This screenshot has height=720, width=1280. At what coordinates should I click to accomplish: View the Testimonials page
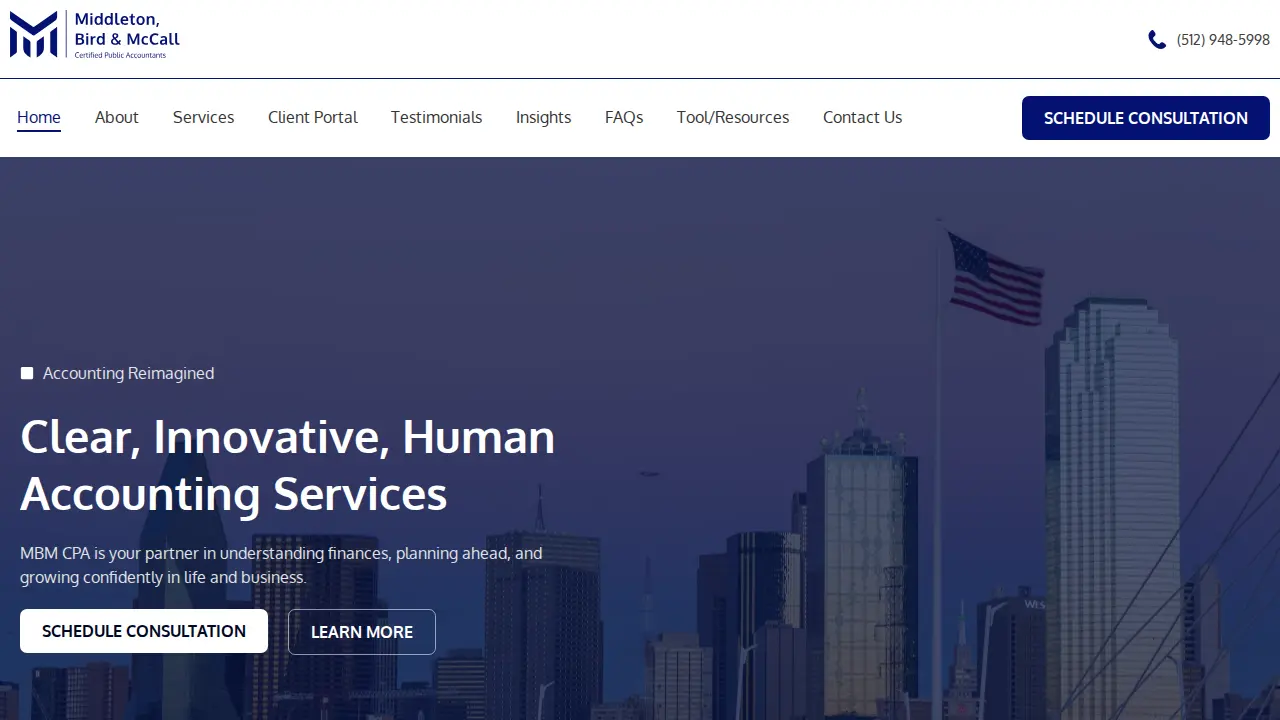click(x=436, y=117)
